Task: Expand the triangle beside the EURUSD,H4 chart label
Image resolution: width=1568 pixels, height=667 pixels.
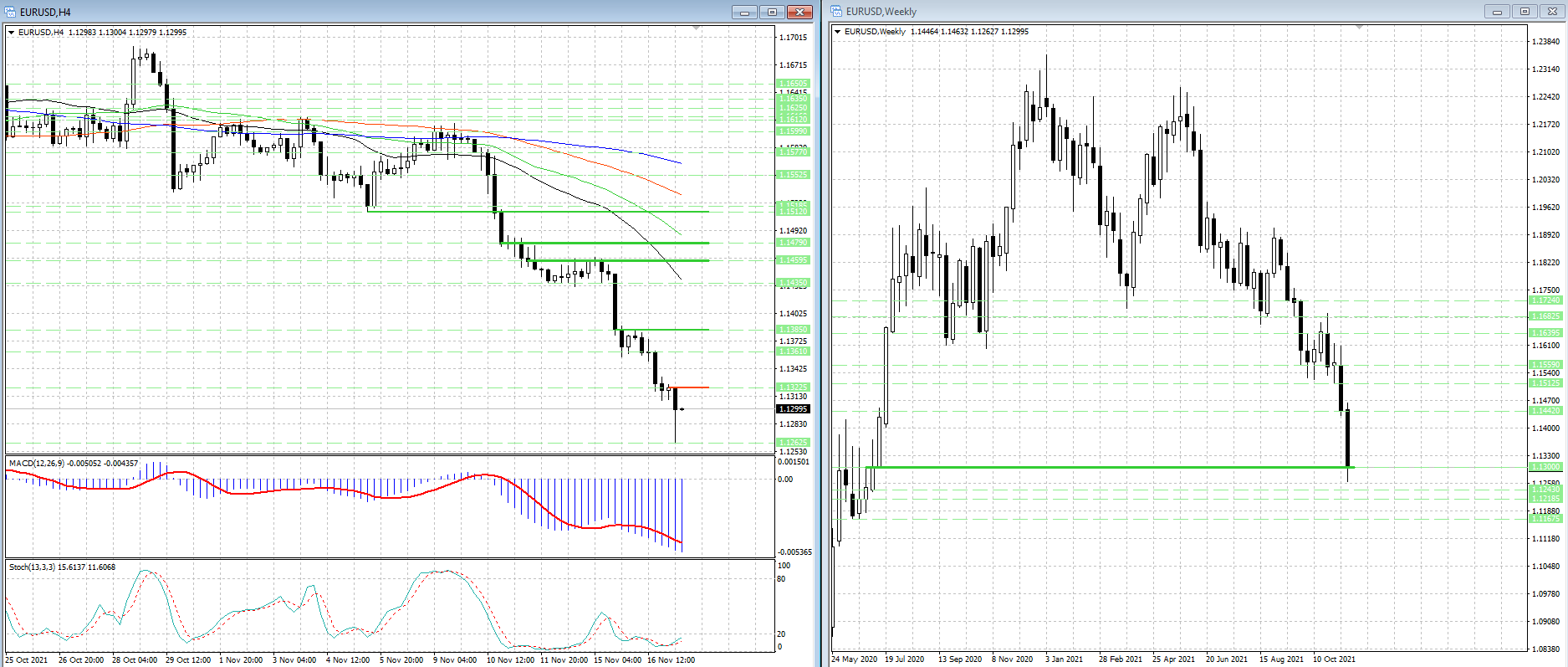Action: pyautogui.click(x=12, y=33)
